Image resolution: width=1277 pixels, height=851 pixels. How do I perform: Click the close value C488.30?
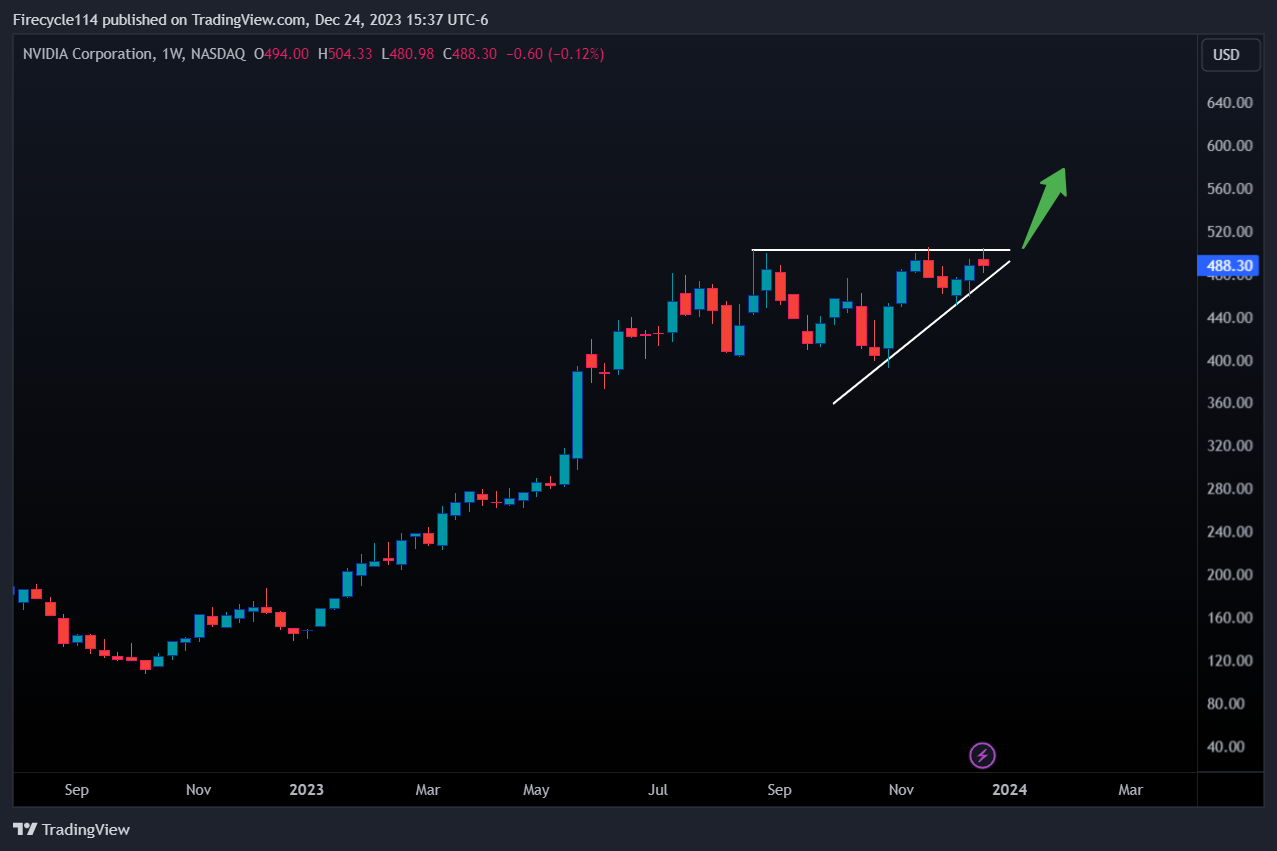tap(469, 54)
